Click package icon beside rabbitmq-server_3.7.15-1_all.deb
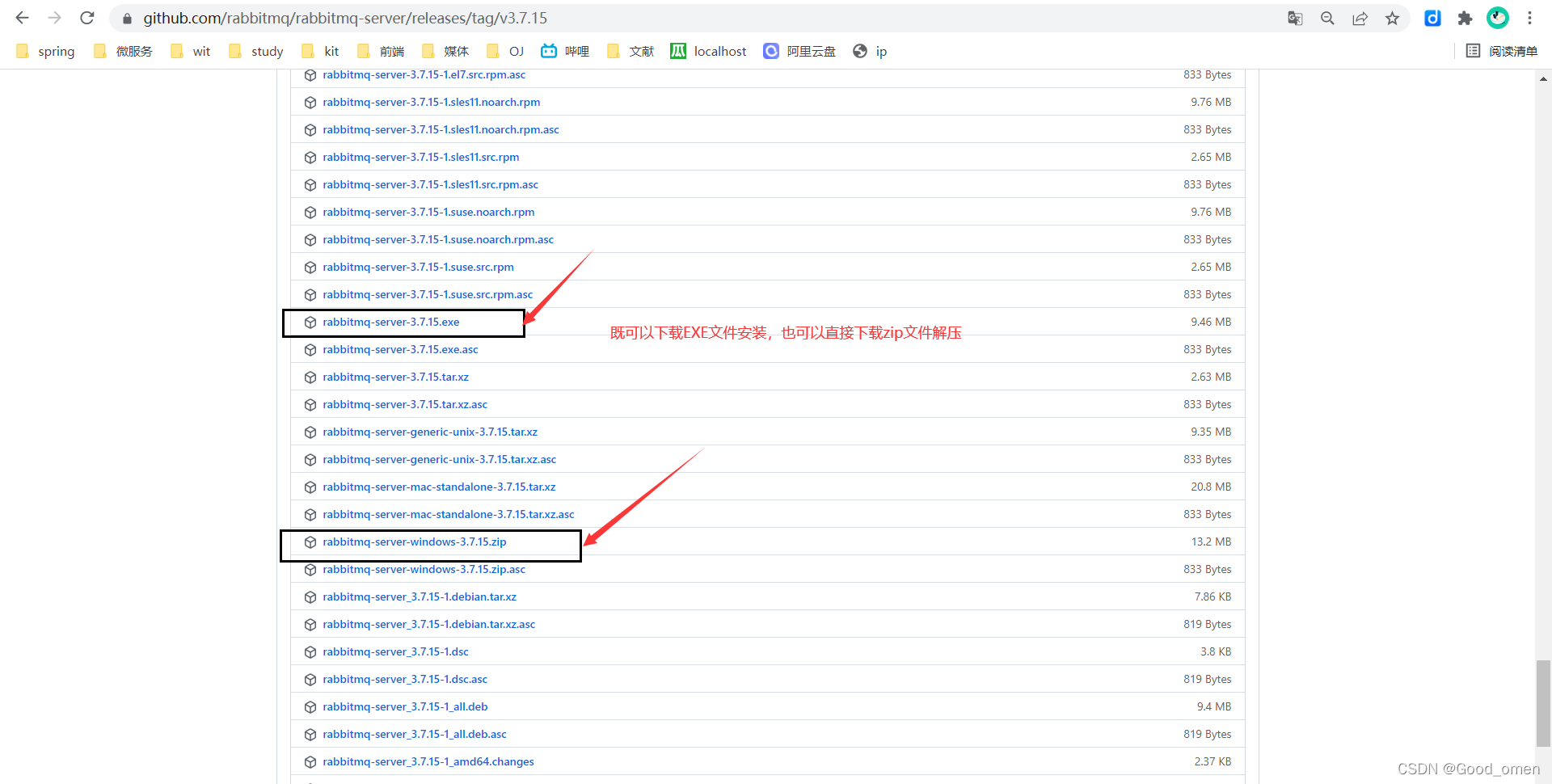 coord(310,707)
